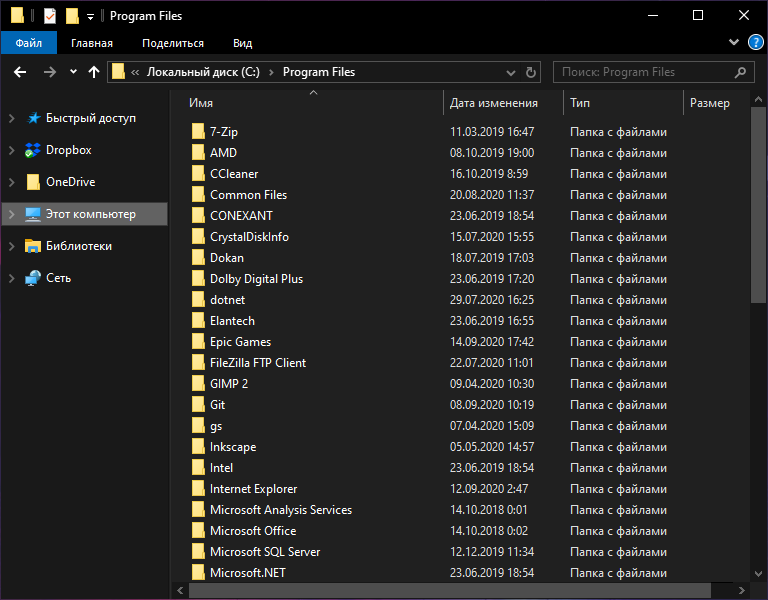
Task: Select the dotnet folder name
Action: point(228,300)
